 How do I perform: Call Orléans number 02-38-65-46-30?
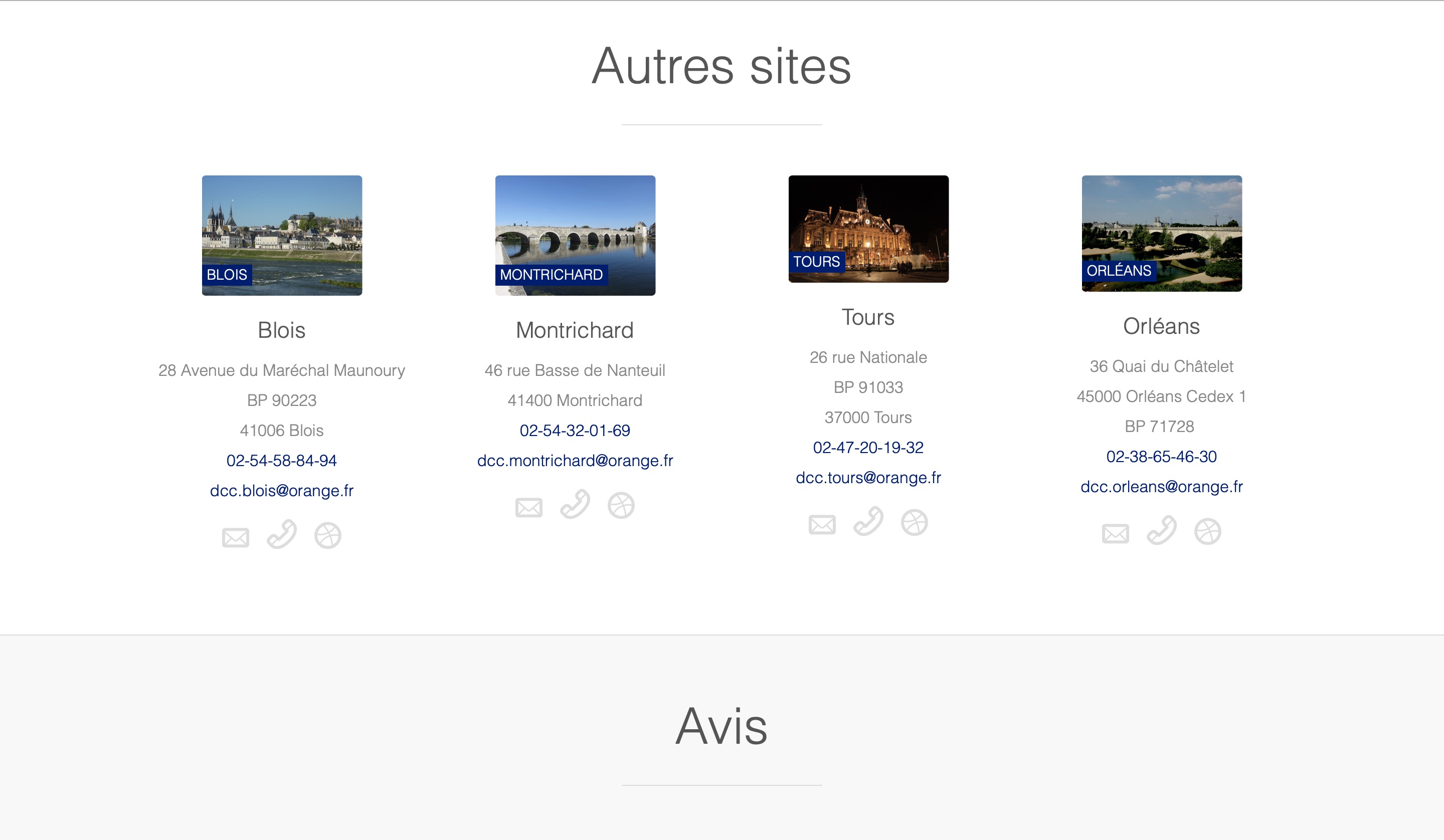click(1162, 457)
